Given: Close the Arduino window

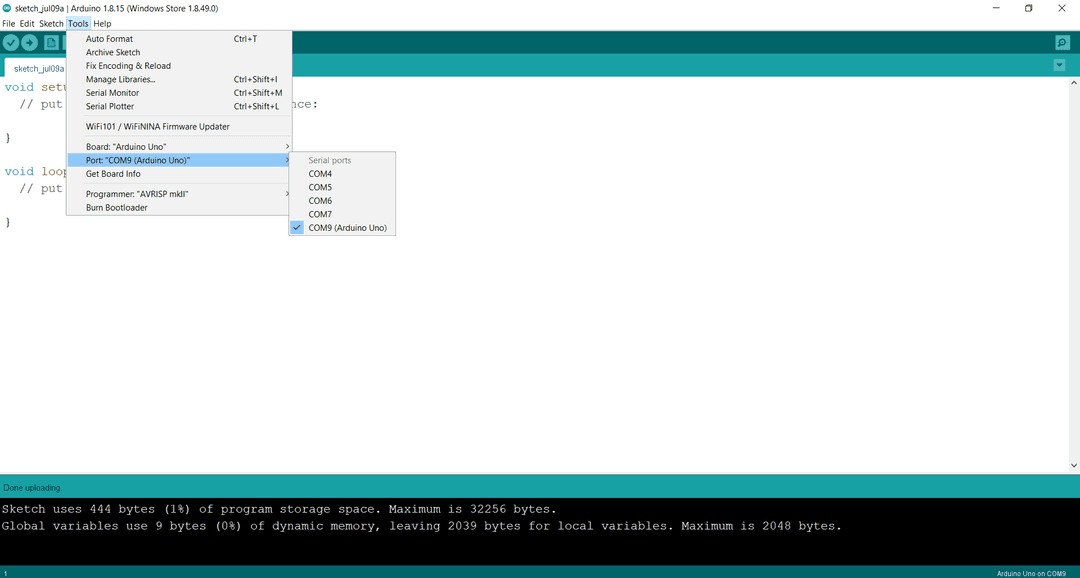Looking at the screenshot, I should point(1061,8).
